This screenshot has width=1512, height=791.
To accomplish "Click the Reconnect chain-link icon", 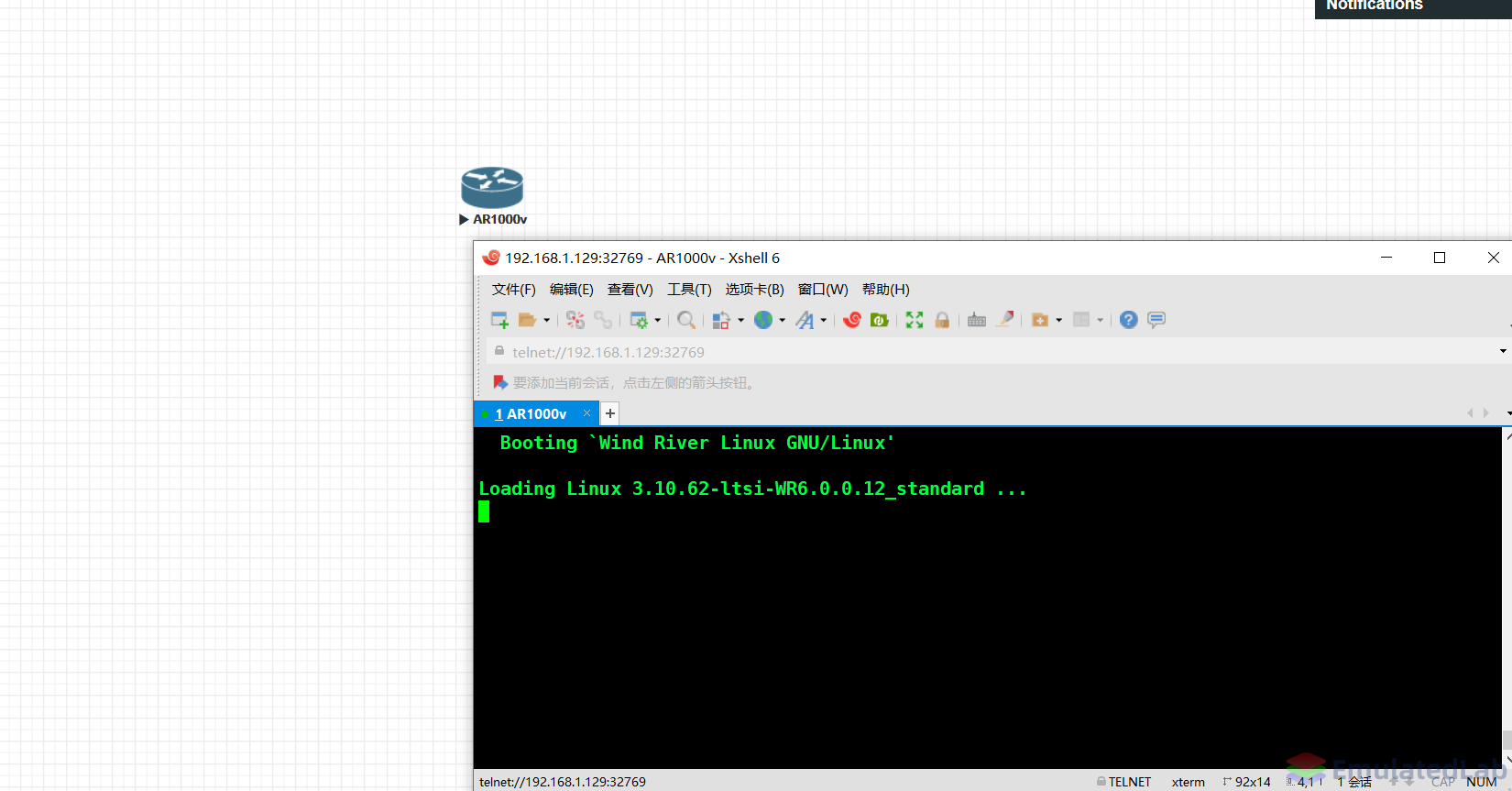I will click(x=603, y=320).
